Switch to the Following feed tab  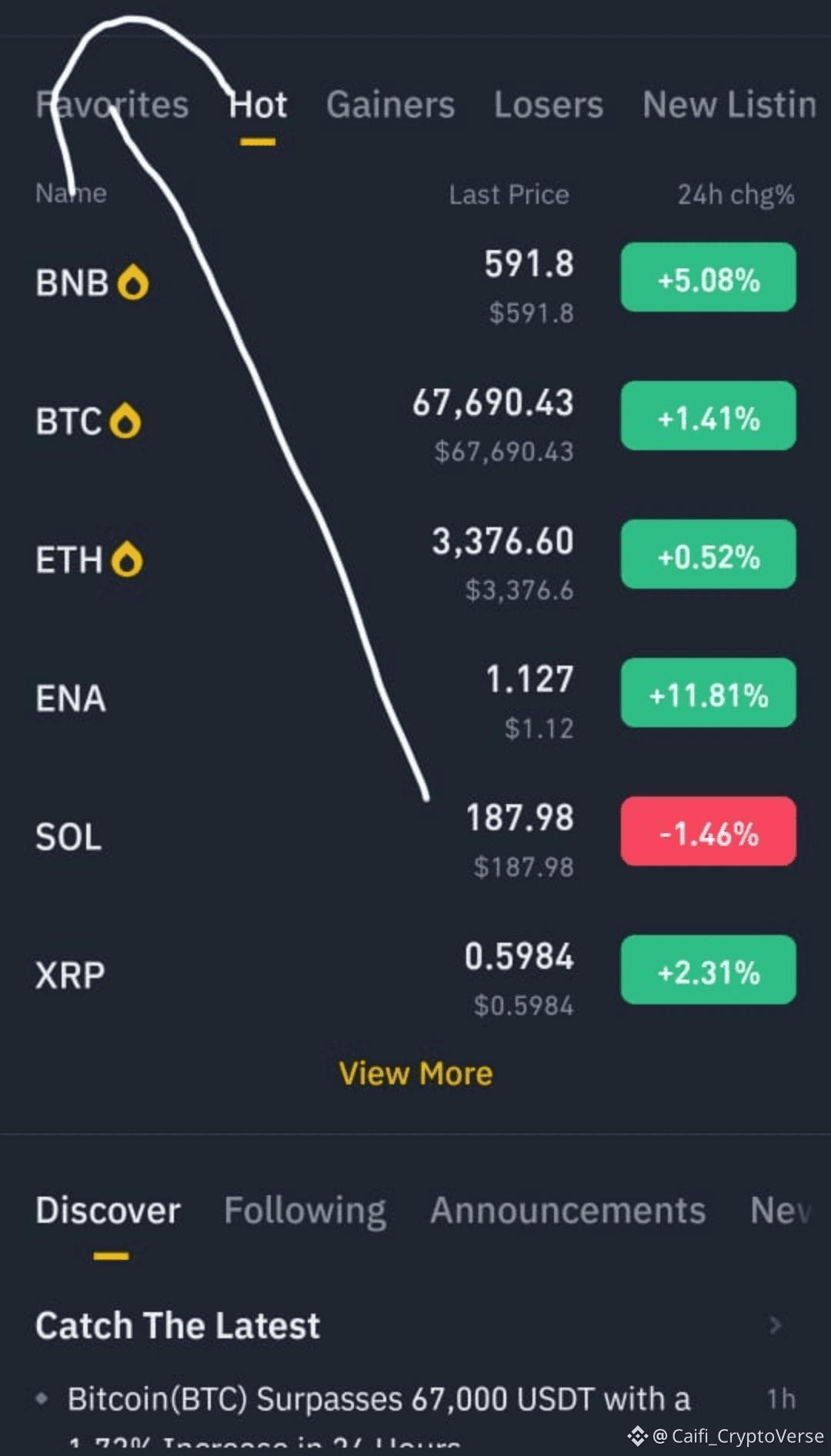(x=305, y=1211)
